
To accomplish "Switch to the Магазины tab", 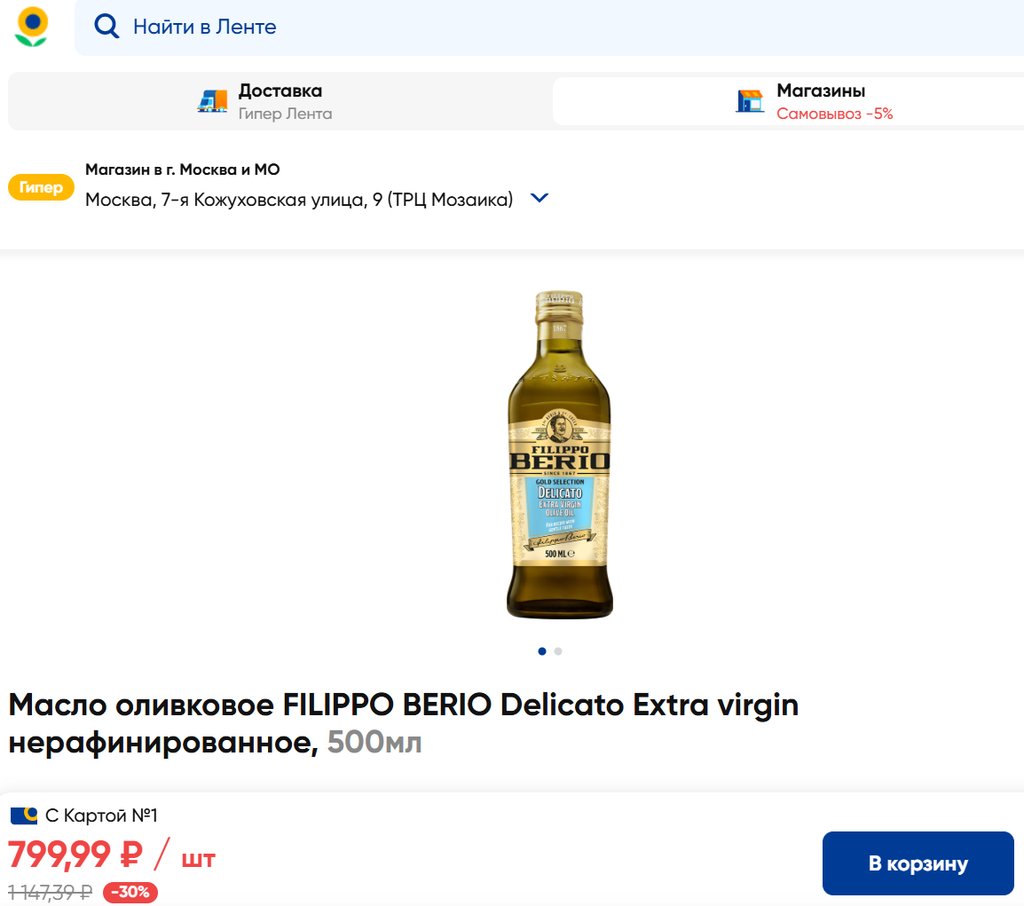I will [788, 101].
